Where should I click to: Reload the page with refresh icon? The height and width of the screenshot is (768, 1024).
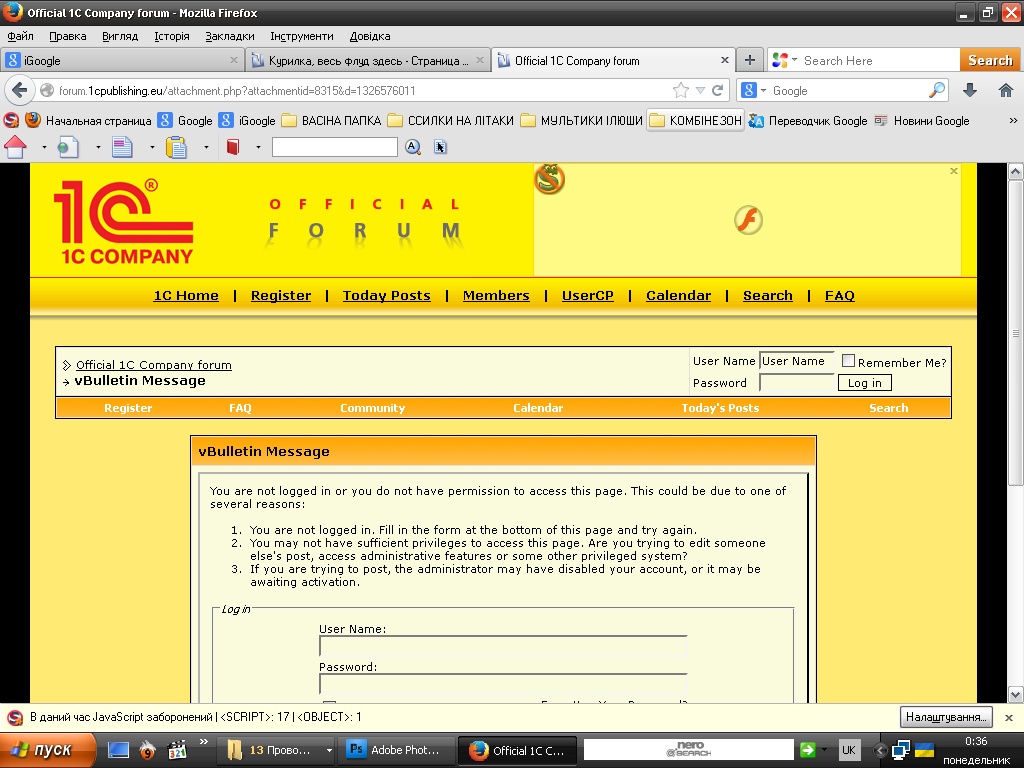(717, 90)
